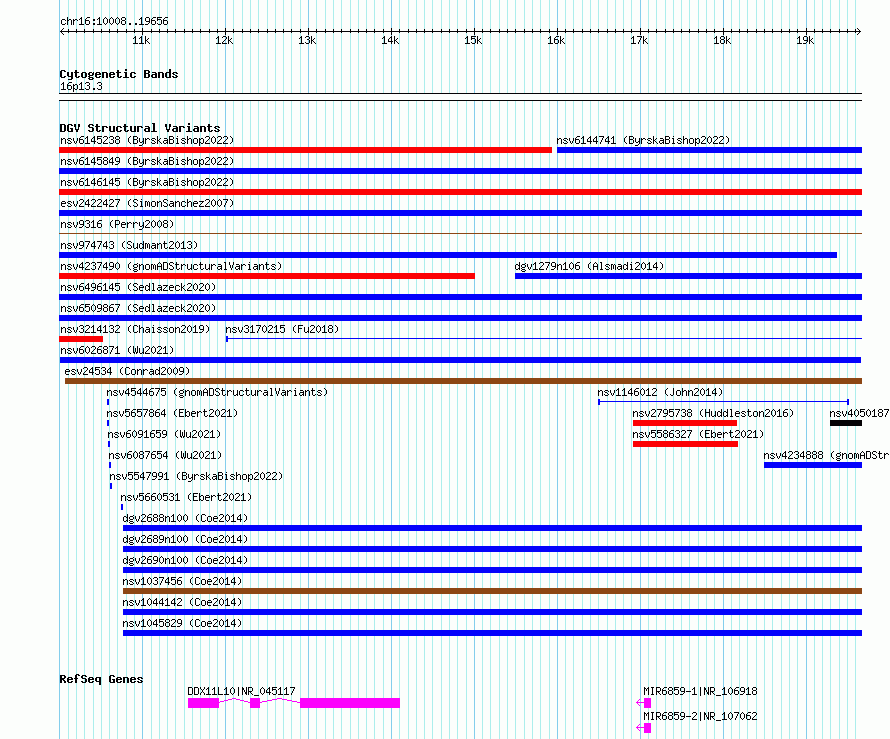Click the MIR6859-1 magenta gene glyph
Image resolution: width=890 pixels, height=739 pixels.
tap(644, 703)
